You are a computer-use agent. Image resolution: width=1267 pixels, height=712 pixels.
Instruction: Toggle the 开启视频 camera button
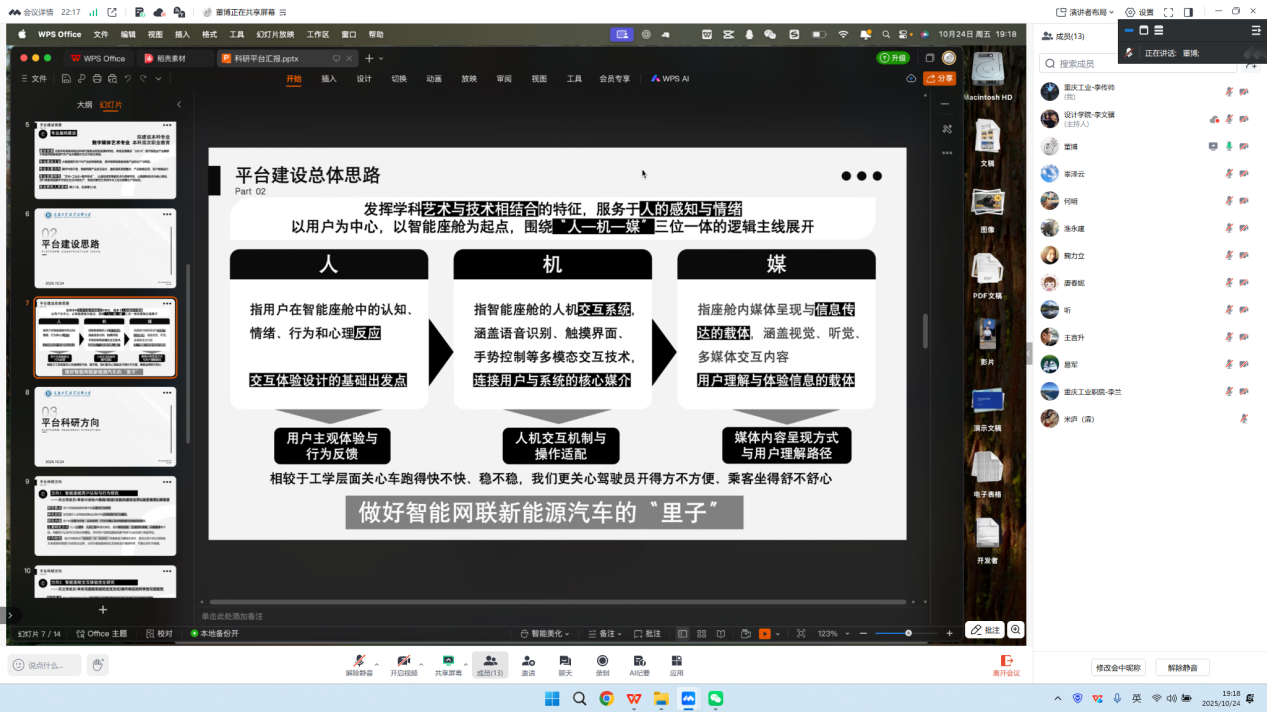coord(403,661)
